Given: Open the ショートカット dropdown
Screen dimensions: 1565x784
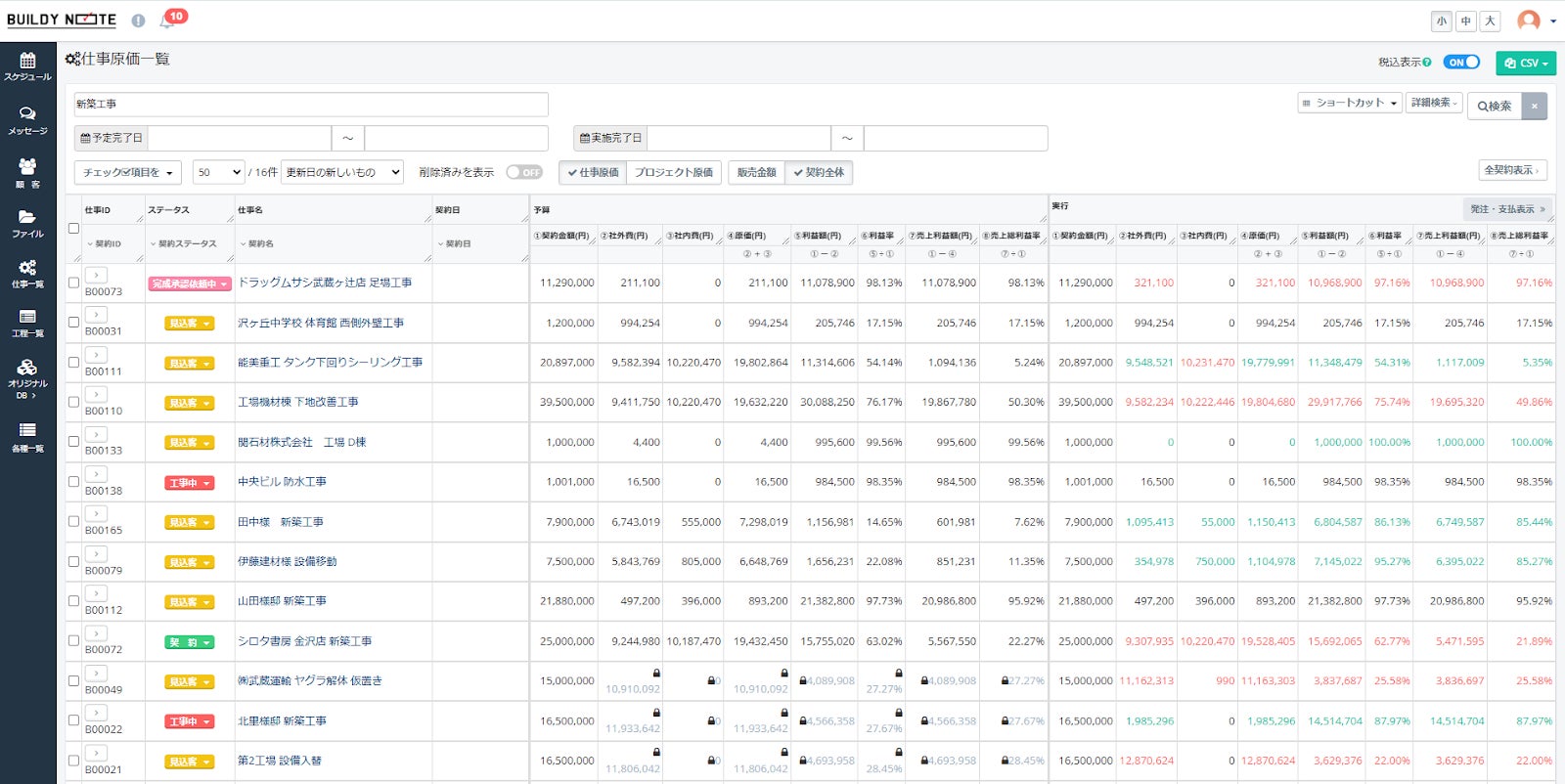Looking at the screenshot, I should (x=1350, y=103).
